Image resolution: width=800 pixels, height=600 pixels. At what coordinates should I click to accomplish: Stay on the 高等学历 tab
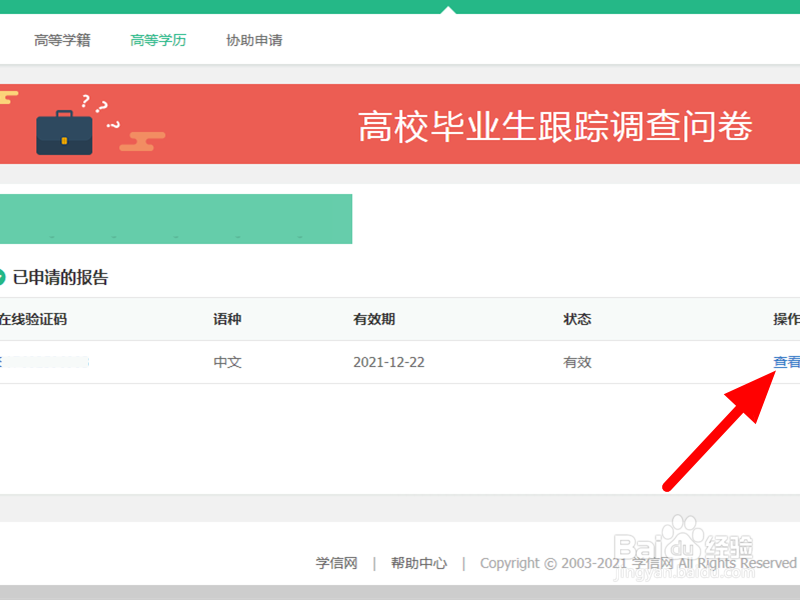coord(157,40)
